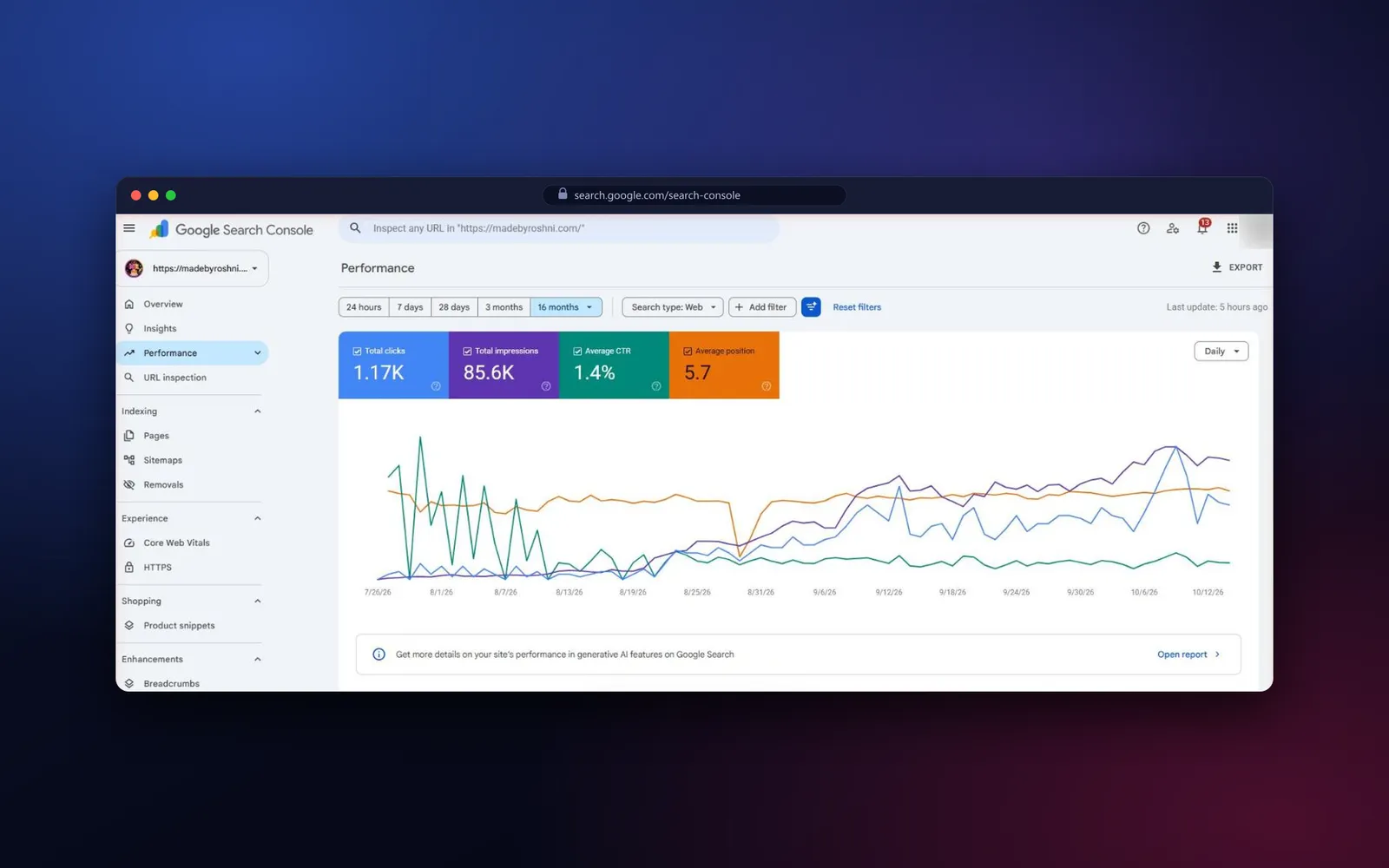Open the help question mark icon
The image size is (1389, 868).
[x=1143, y=228]
